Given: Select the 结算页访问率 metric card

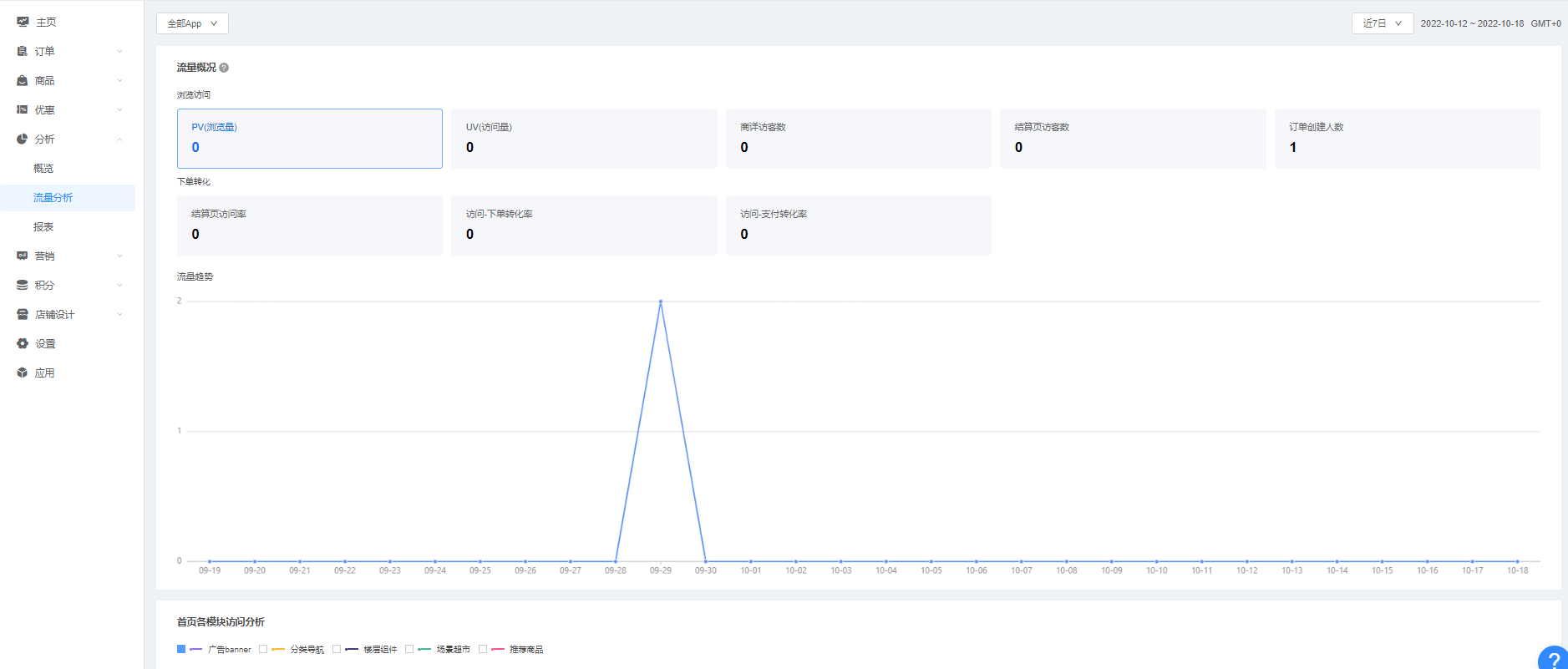Looking at the screenshot, I should [310, 226].
